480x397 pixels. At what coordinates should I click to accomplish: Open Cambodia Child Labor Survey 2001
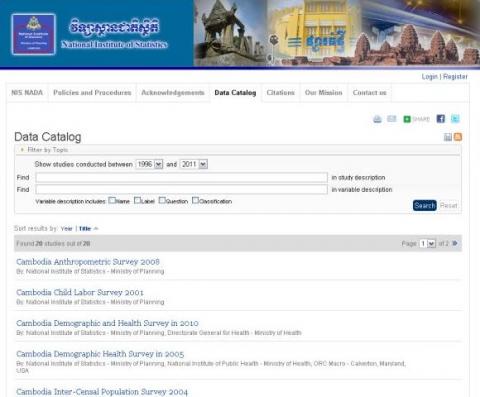click(80, 292)
